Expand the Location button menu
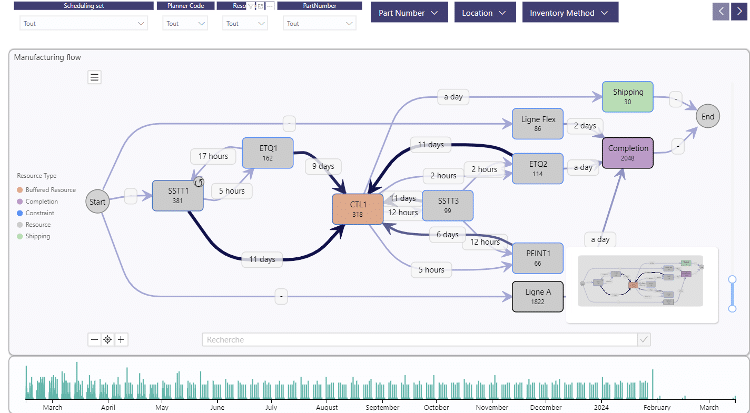The height and width of the screenshot is (413, 750). click(485, 12)
